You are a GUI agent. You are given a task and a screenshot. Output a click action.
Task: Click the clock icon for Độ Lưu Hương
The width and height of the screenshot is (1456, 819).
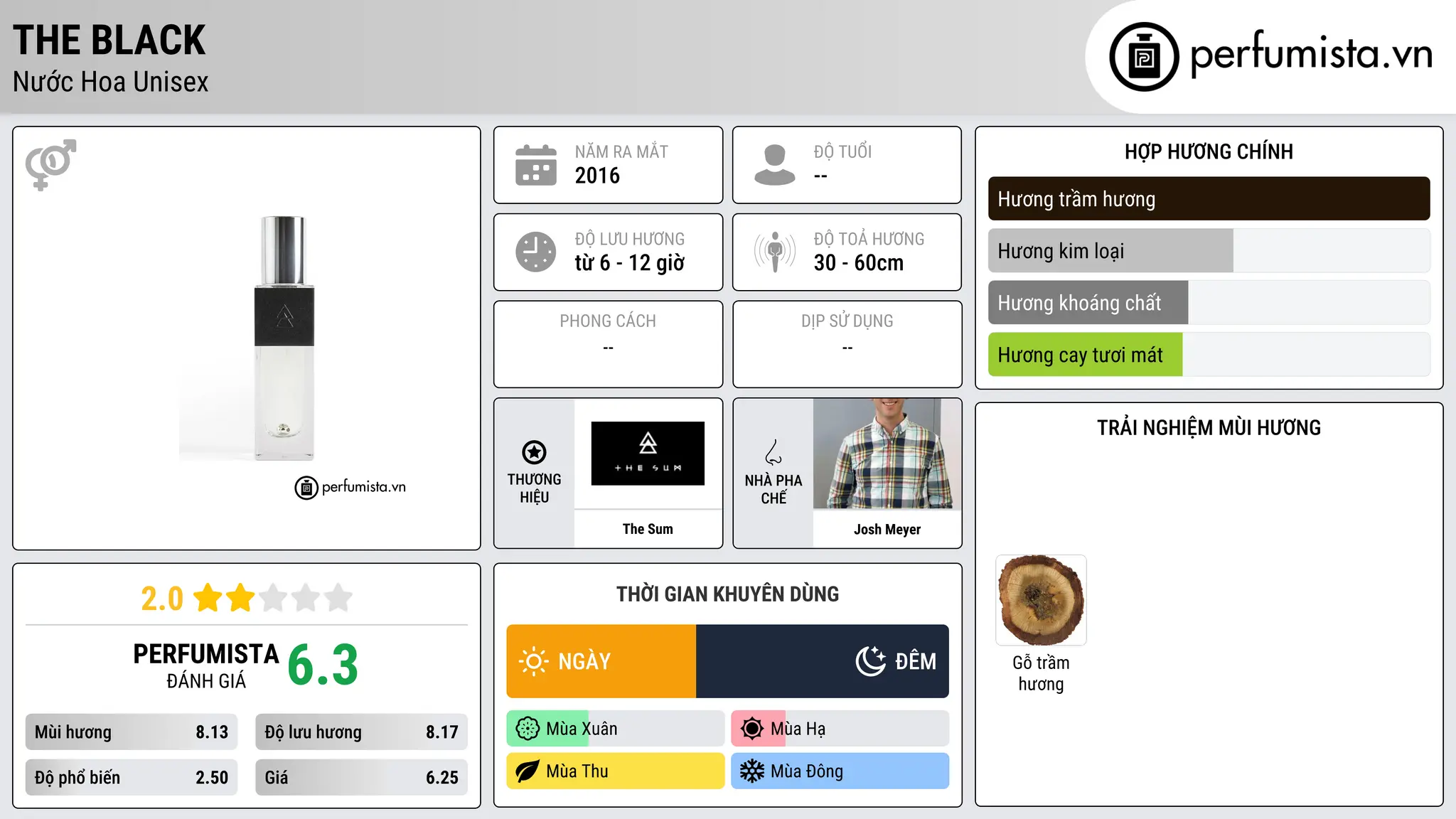point(536,252)
